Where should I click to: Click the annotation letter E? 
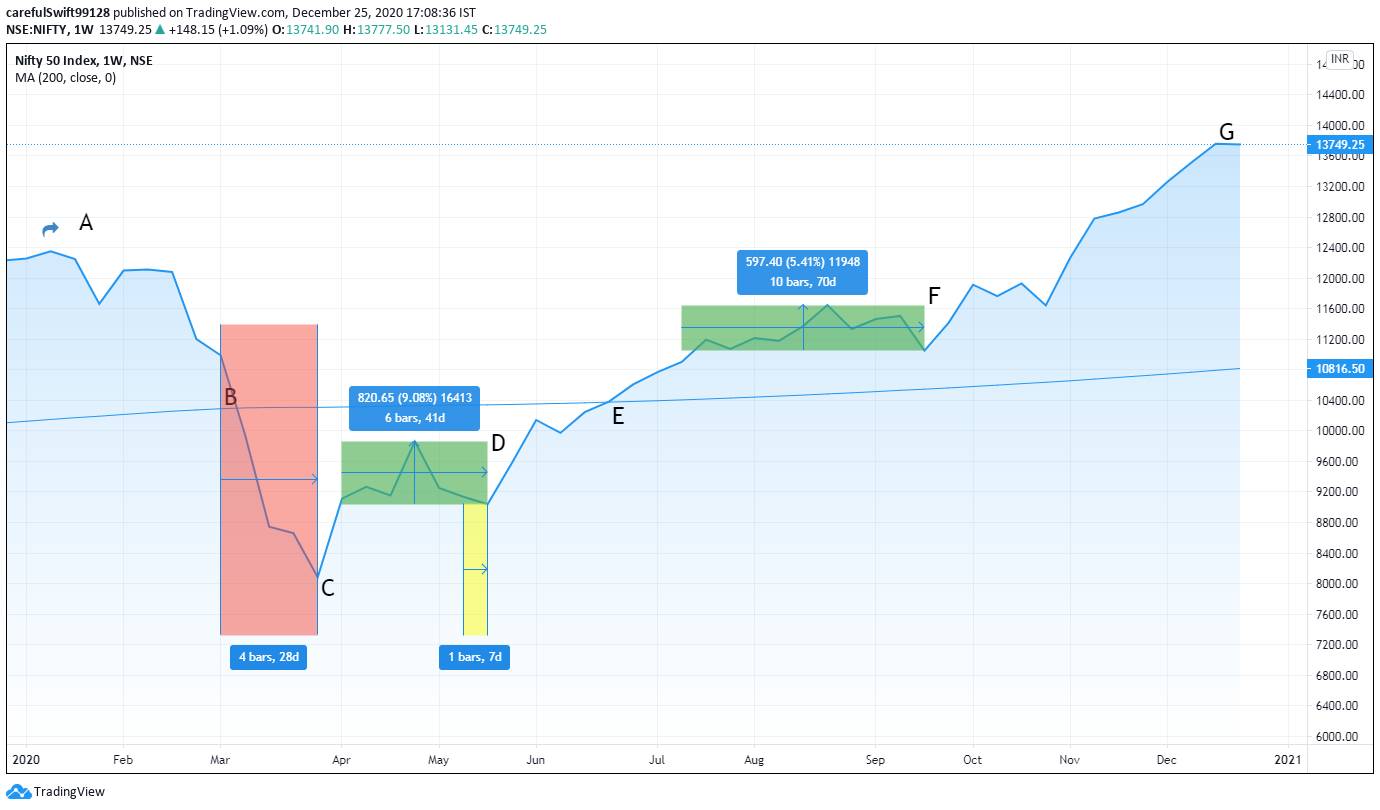click(x=618, y=417)
